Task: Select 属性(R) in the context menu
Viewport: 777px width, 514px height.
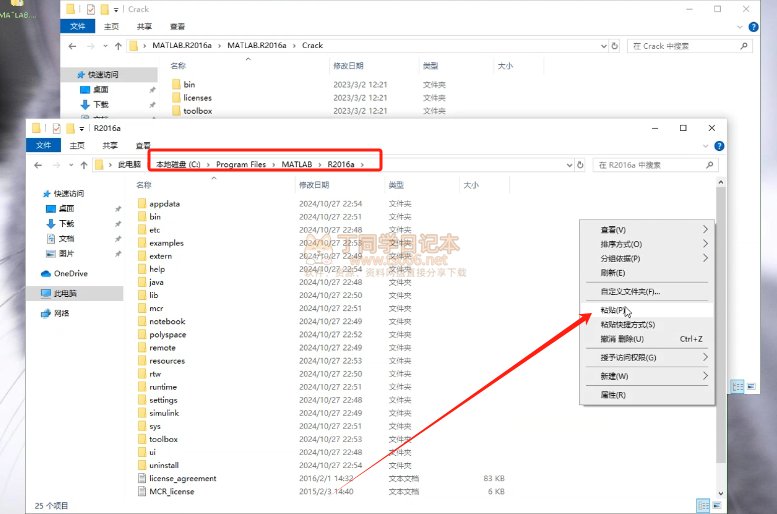Action: [613, 395]
